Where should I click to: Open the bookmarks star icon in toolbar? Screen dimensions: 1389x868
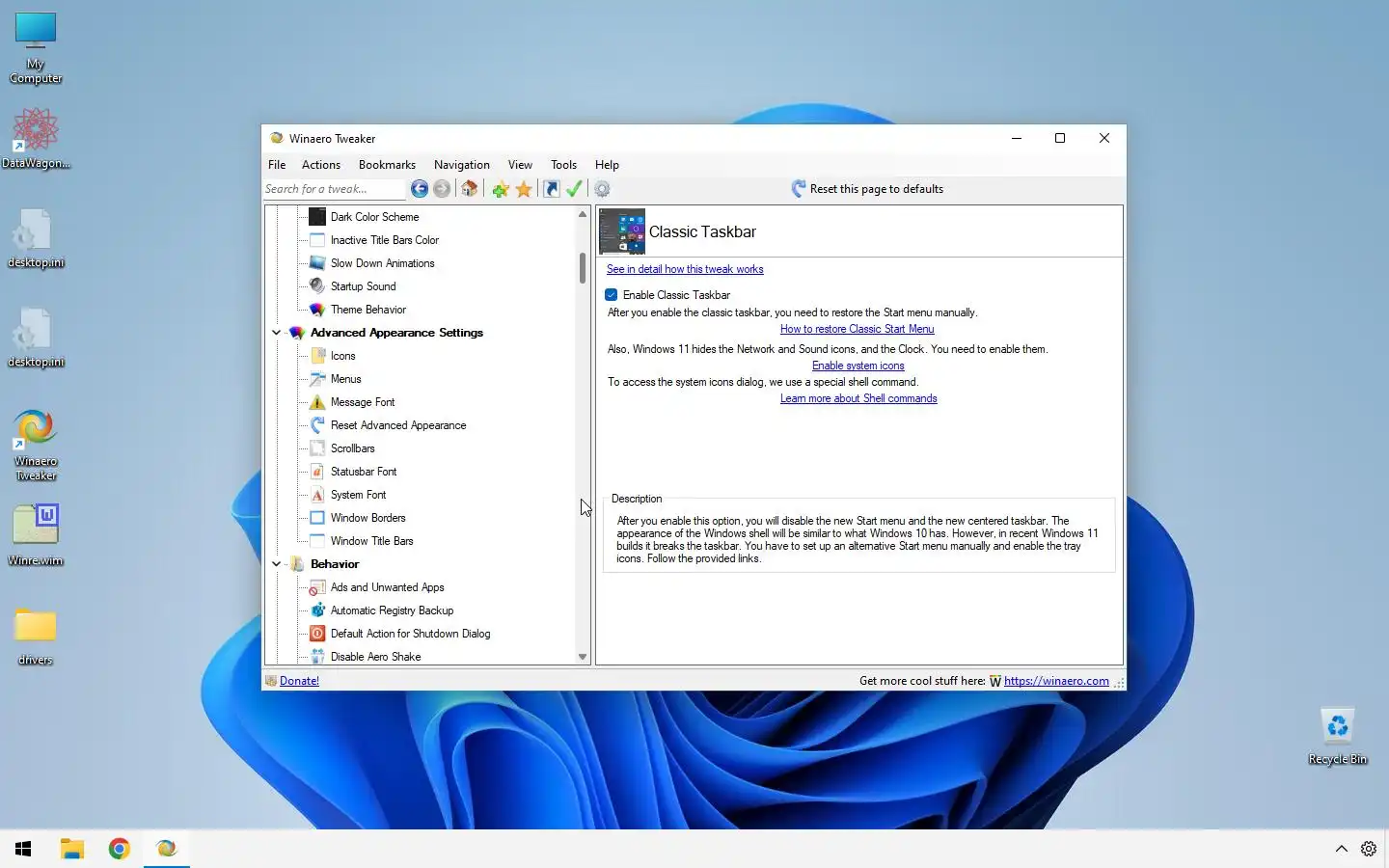click(x=524, y=189)
